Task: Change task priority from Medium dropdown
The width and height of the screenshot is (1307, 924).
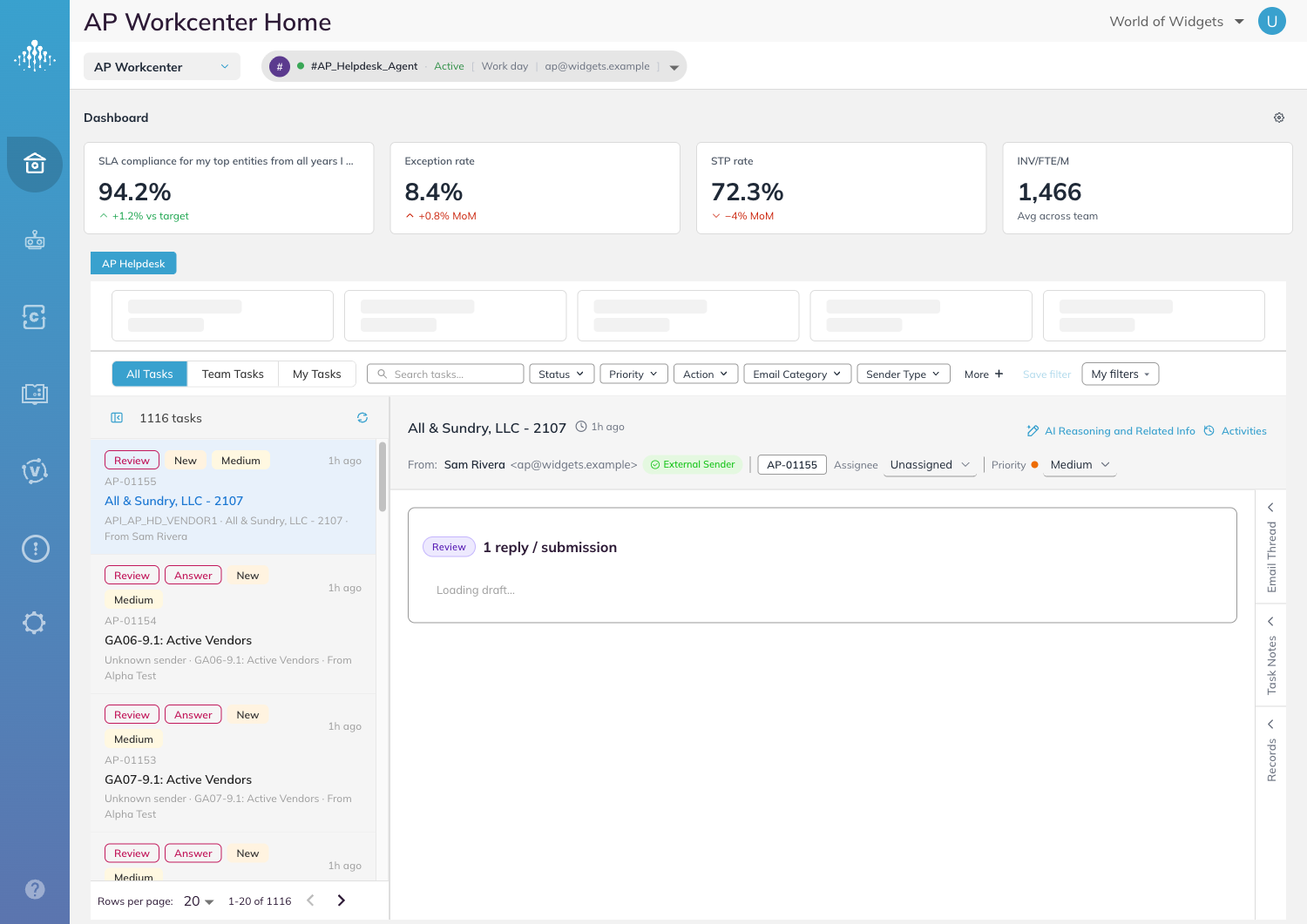Action: click(1080, 465)
